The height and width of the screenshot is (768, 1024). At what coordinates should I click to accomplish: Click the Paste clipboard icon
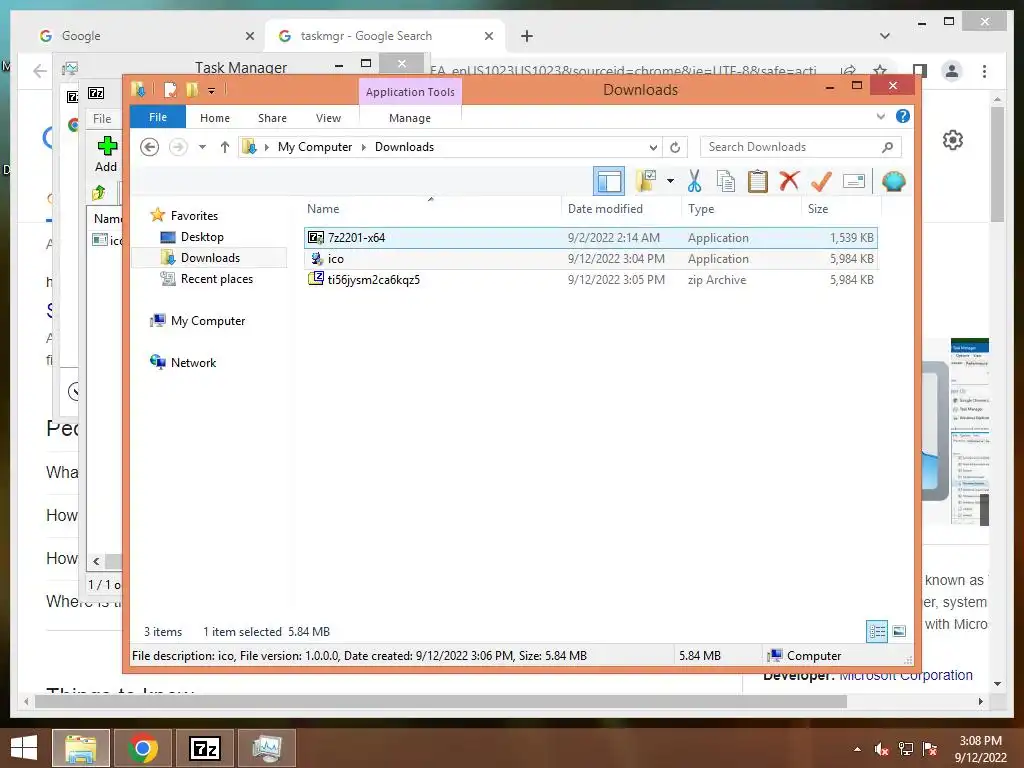tap(758, 181)
